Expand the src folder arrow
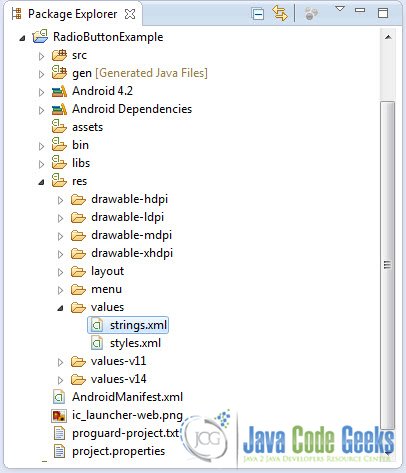 [x=41, y=56]
